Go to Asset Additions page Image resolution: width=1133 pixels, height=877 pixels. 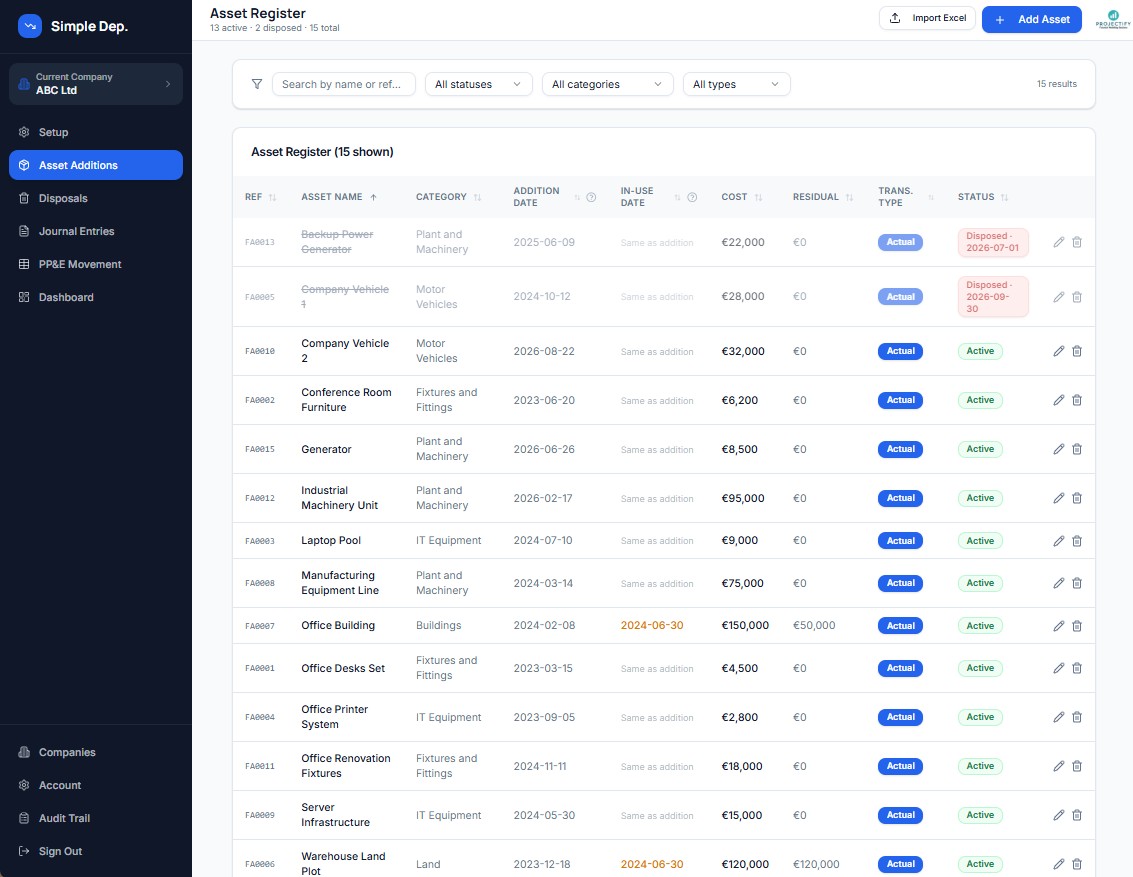pyautogui.click(x=95, y=165)
